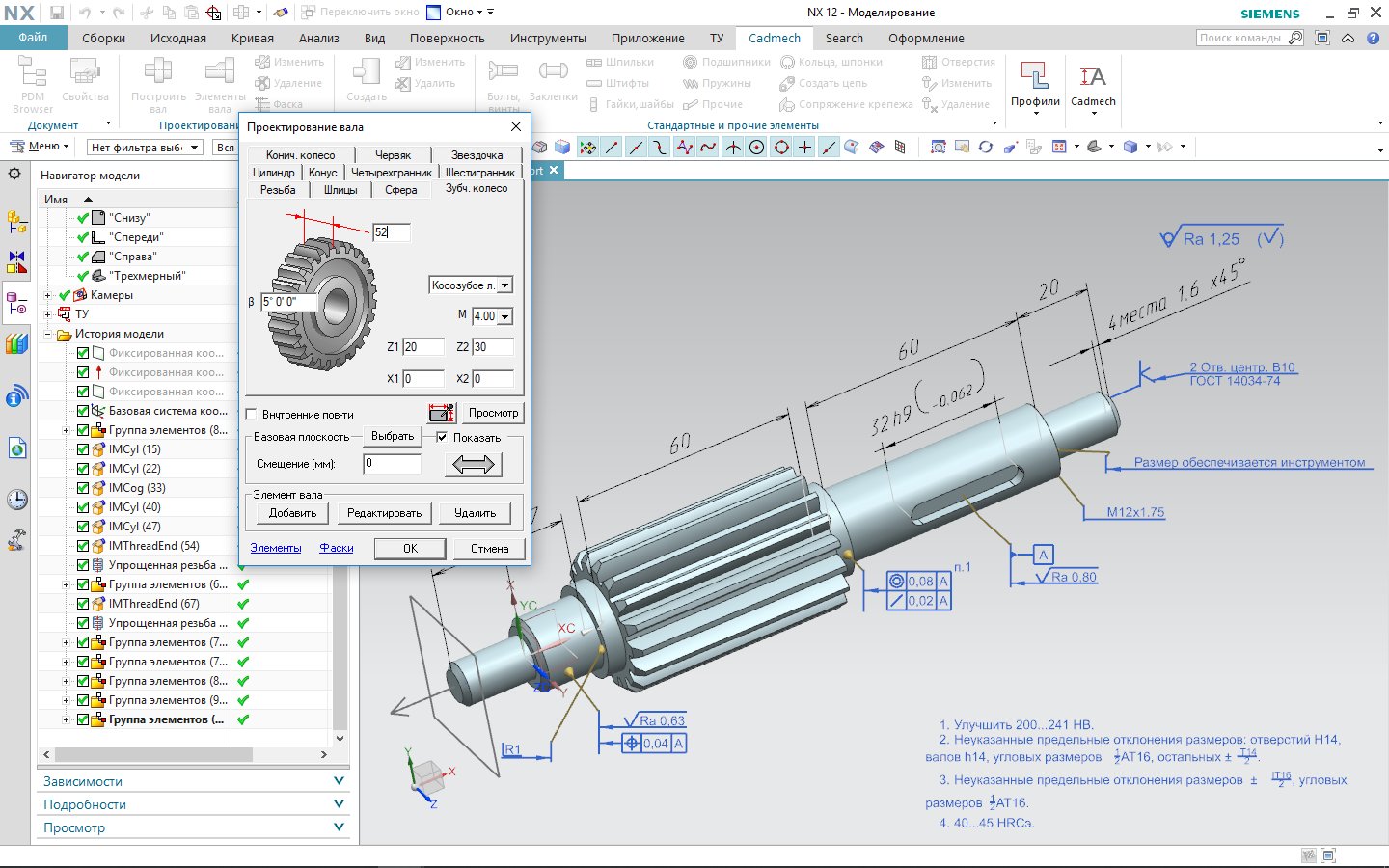Click the Профили icon in the ribbon
The height and width of the screenshot is (868, 1389).
pos(1035,77)
